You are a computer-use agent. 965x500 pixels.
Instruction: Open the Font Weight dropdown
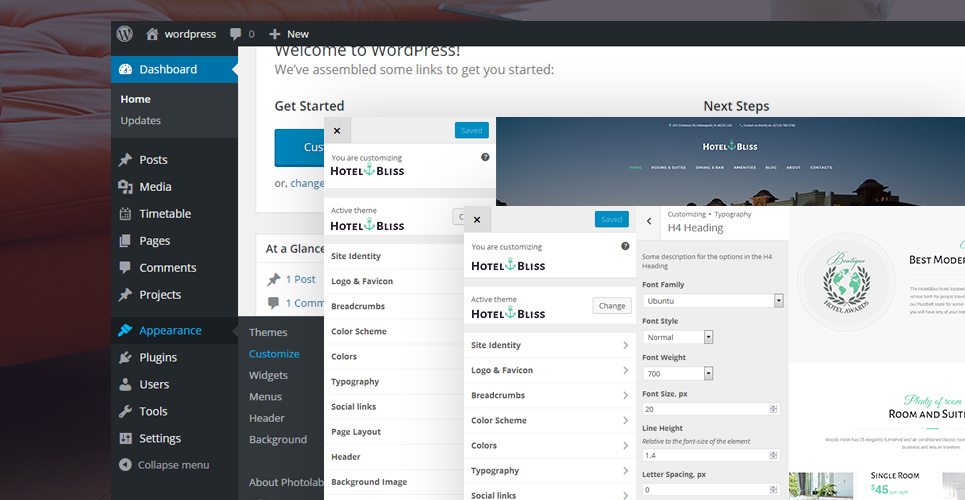pyautogui.click(x=678, y=374)
